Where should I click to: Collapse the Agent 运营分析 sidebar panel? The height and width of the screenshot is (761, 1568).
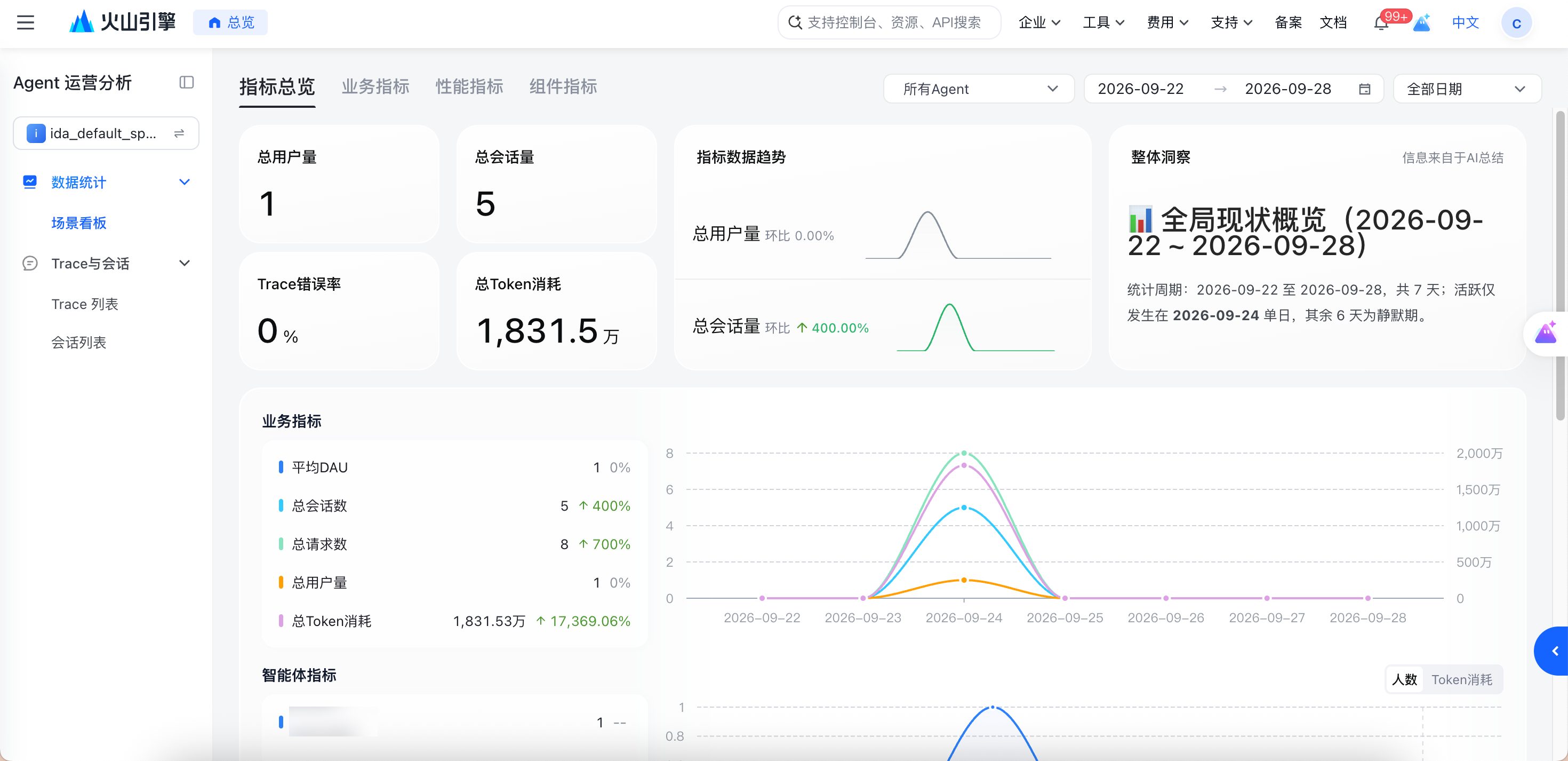coord(186,82)
